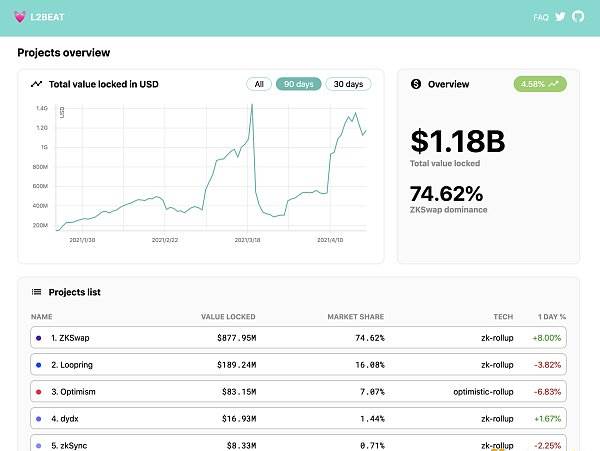Image resolution: width=600 pixels, height=451 pixels.
Task: Click the ZKSwap colored dot
Action: click(x=39, y=338)
